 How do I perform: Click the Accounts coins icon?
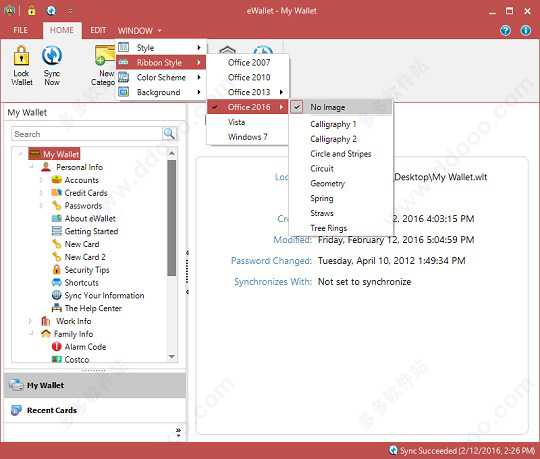coord(56,180)
